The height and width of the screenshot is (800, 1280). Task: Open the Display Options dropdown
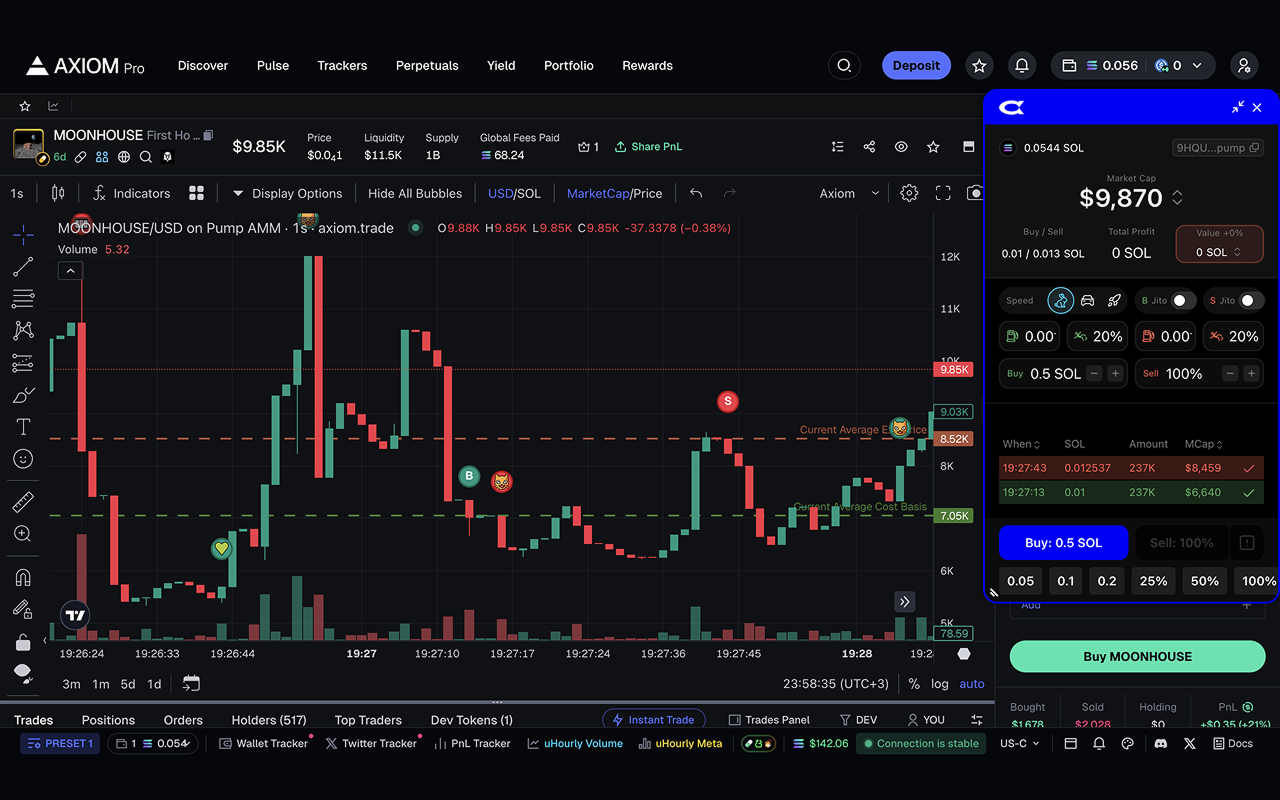(x=287, y=193)
